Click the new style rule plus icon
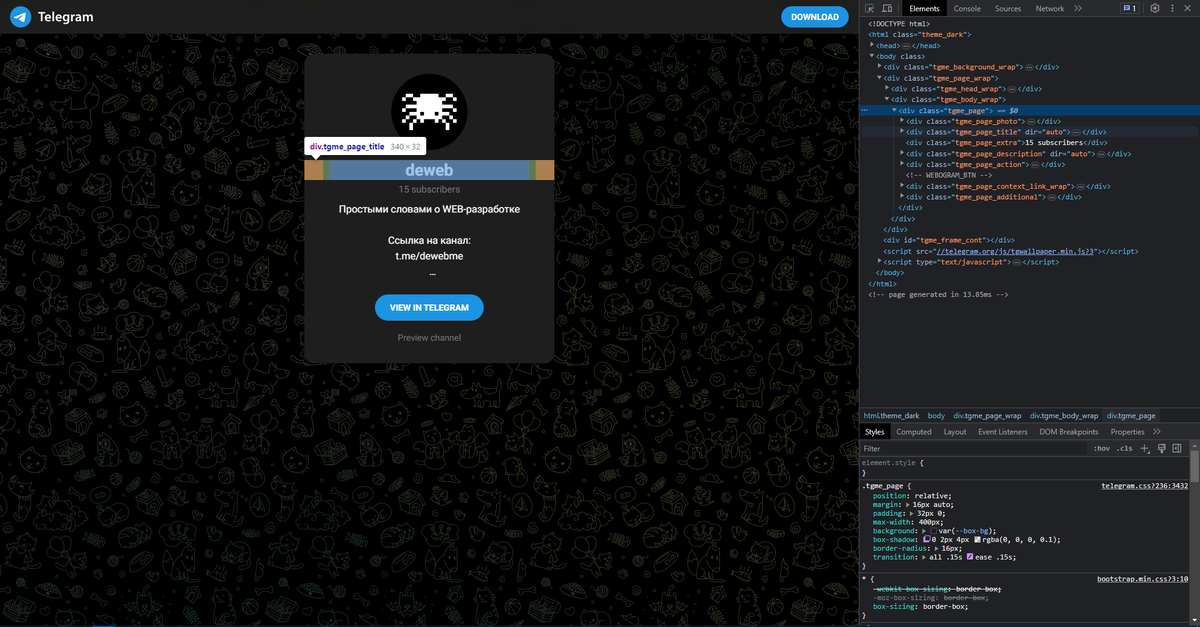 coord(1146,449)
